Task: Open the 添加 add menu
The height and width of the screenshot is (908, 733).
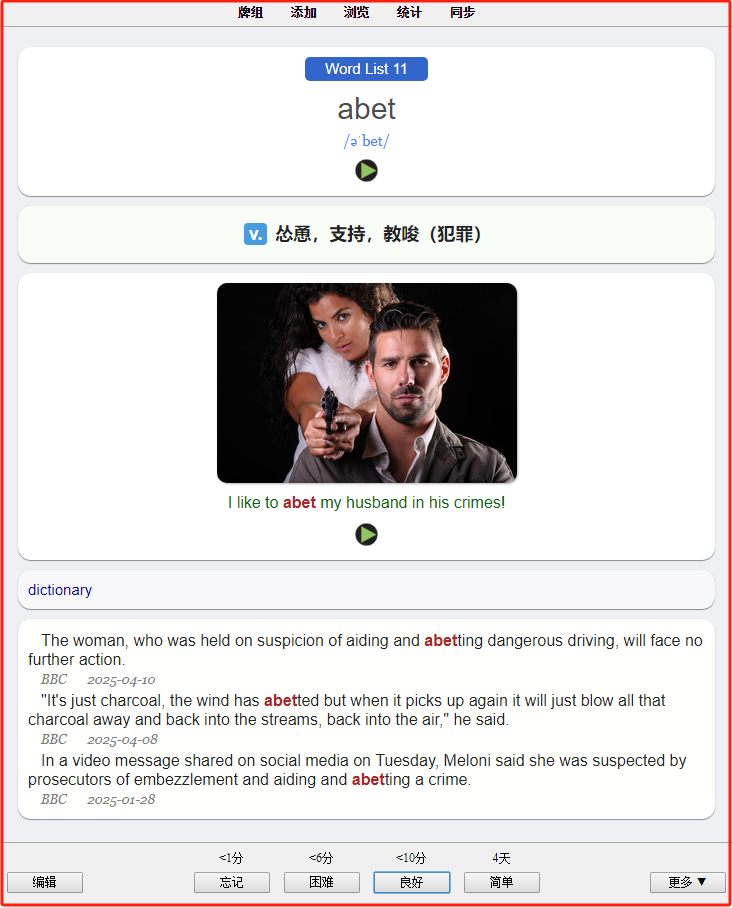Action: [x=303, y=12]
